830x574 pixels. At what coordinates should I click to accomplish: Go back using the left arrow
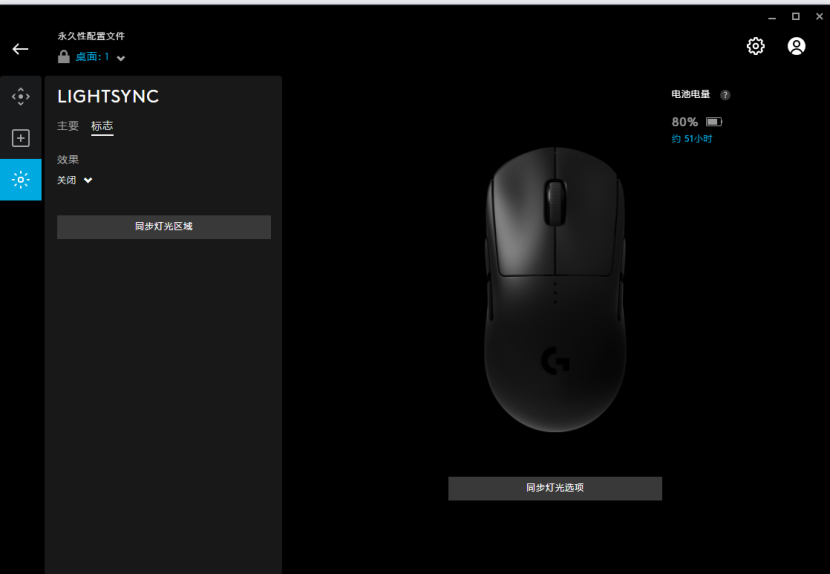click(x=20, y=49)
